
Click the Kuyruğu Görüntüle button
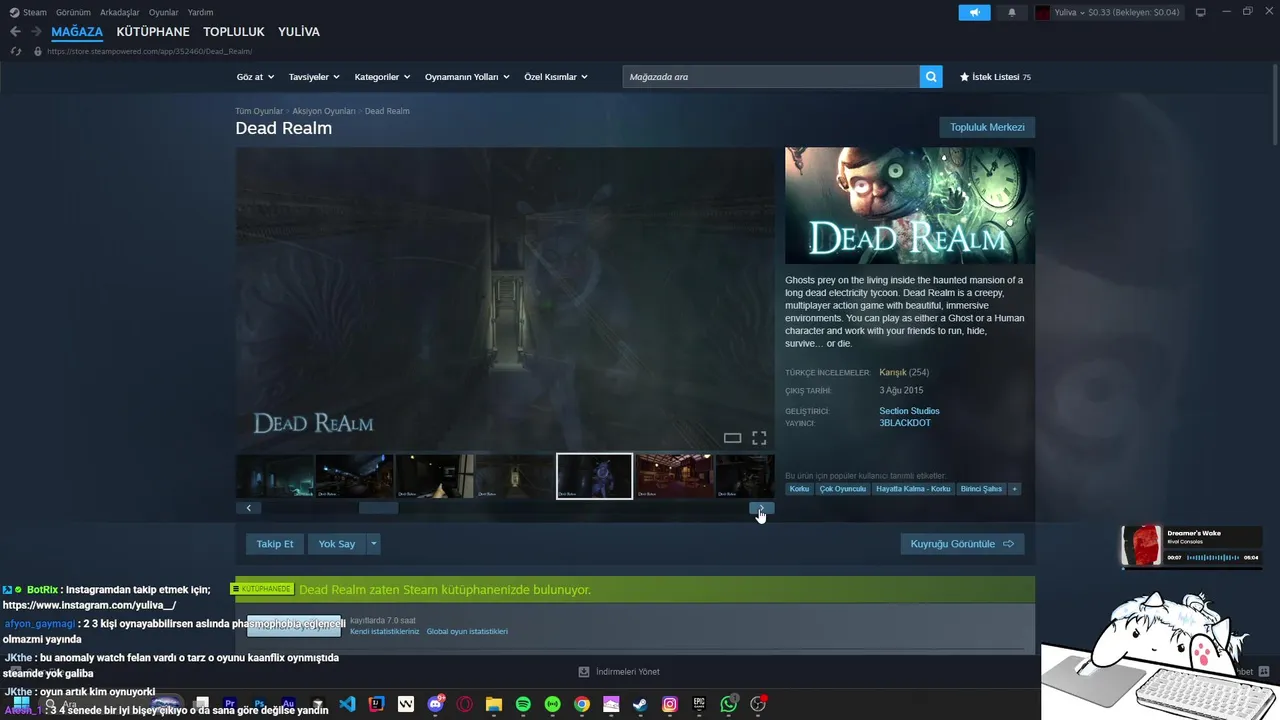click(x=962, y=544)
